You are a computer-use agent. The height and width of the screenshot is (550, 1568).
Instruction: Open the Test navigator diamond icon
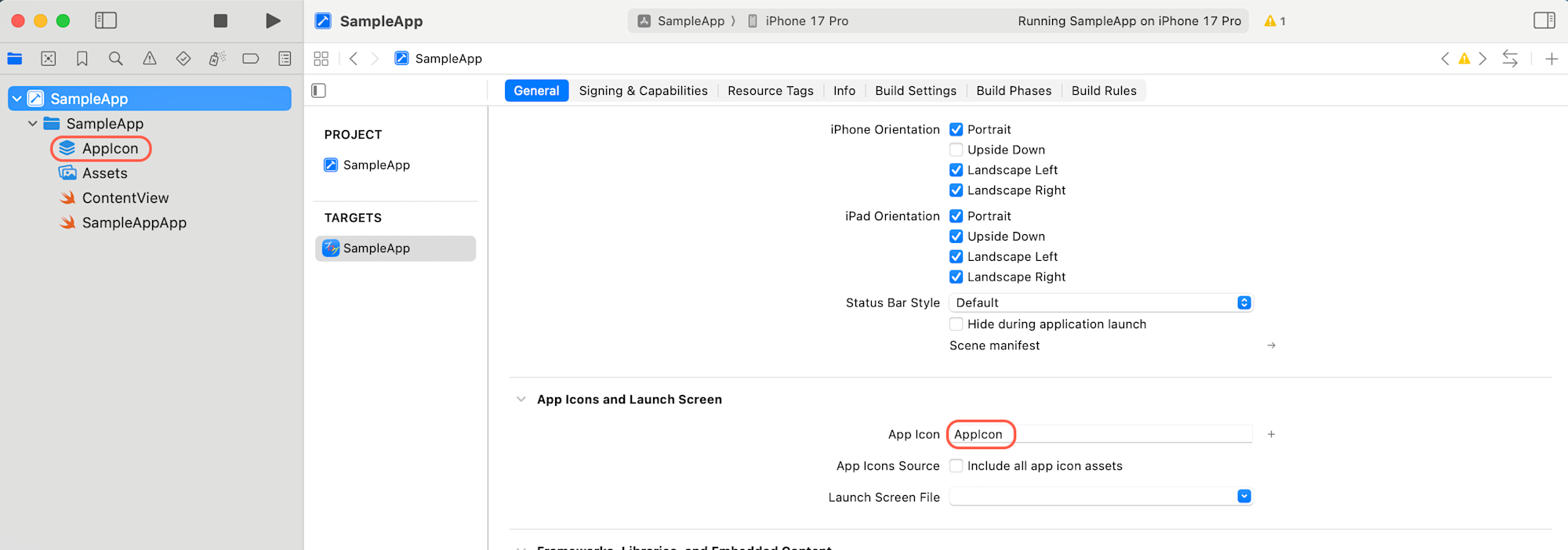pos(183,58)
